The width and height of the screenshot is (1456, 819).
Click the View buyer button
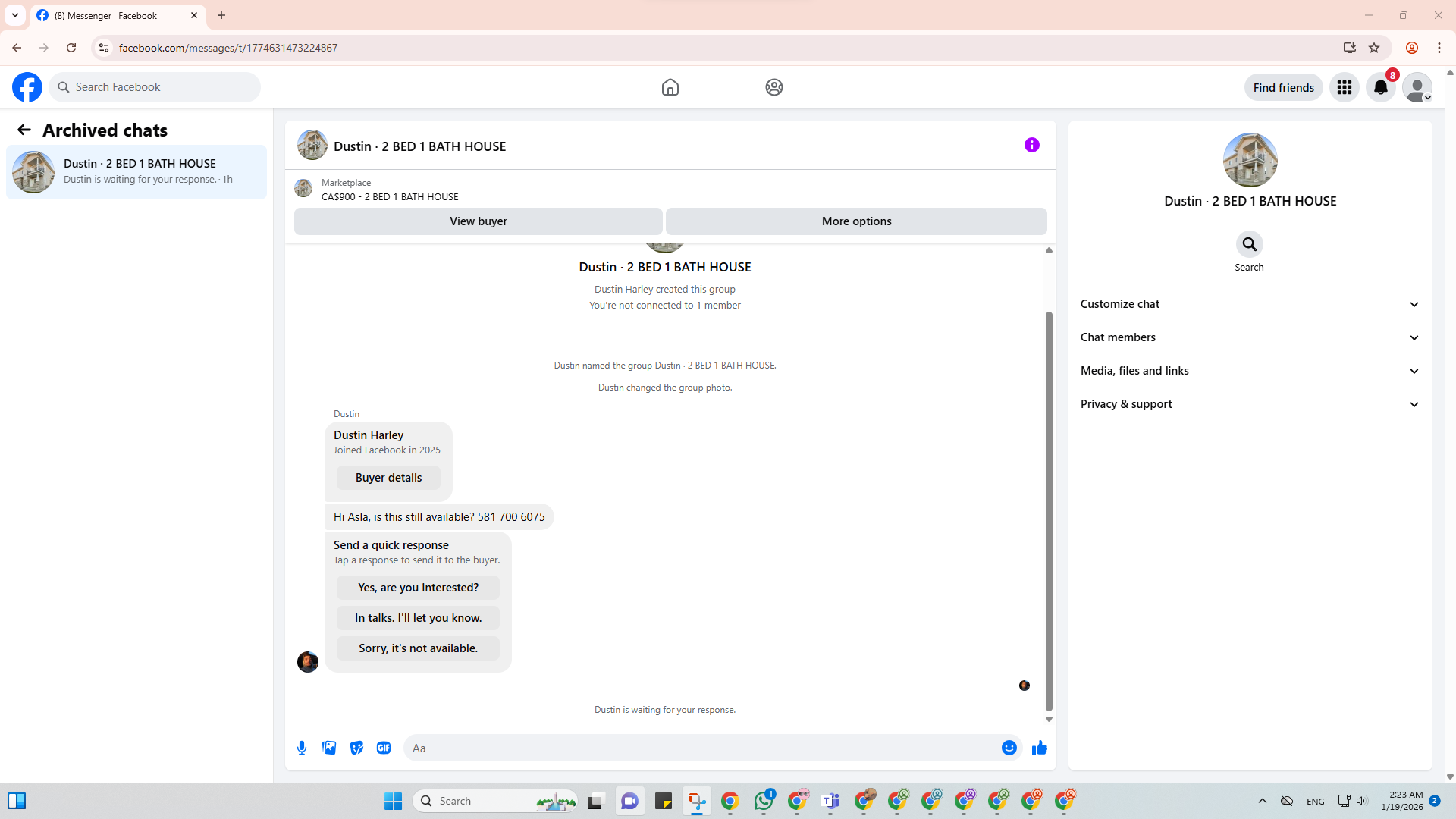click(479, 221)
